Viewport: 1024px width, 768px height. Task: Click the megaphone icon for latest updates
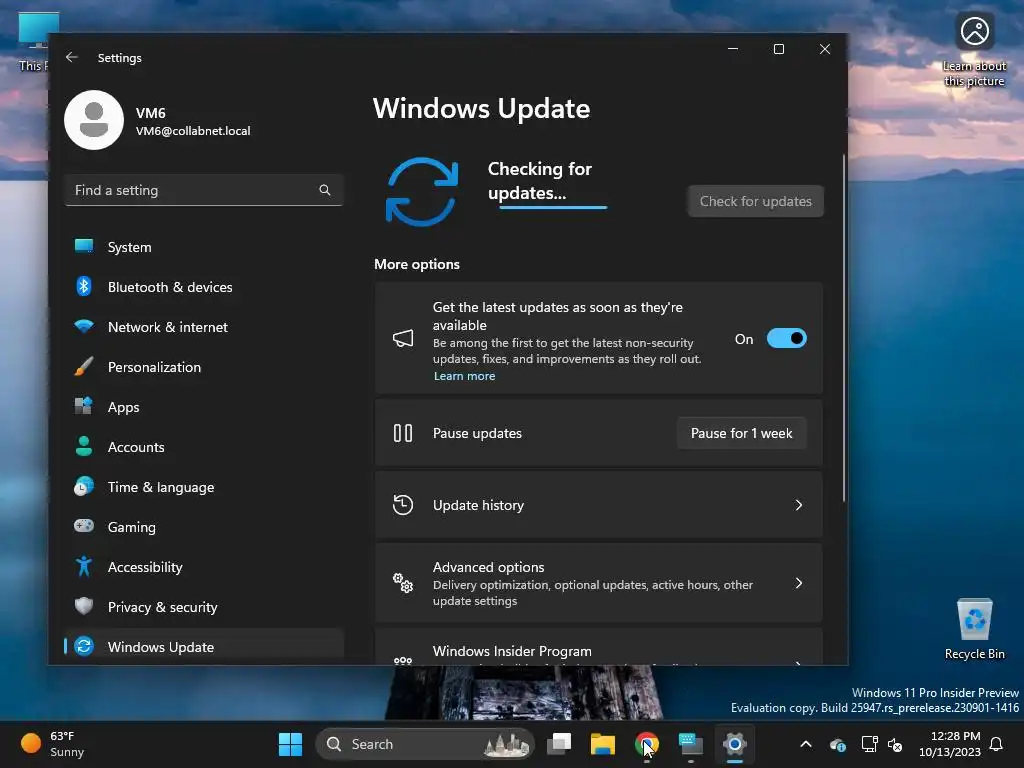[x=403, y=338]
